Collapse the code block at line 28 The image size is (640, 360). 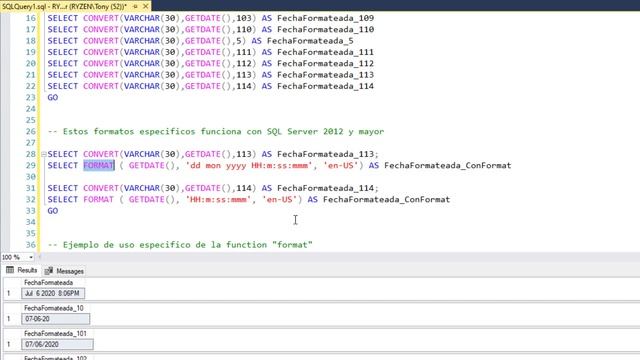tap(43, 154)
